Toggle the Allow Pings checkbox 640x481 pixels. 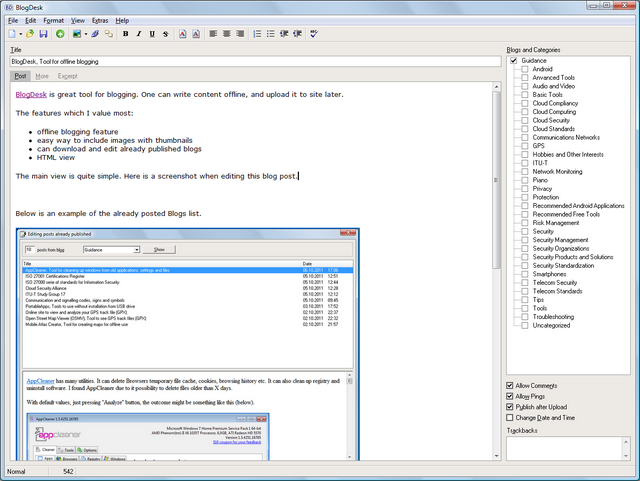[509, 396]
